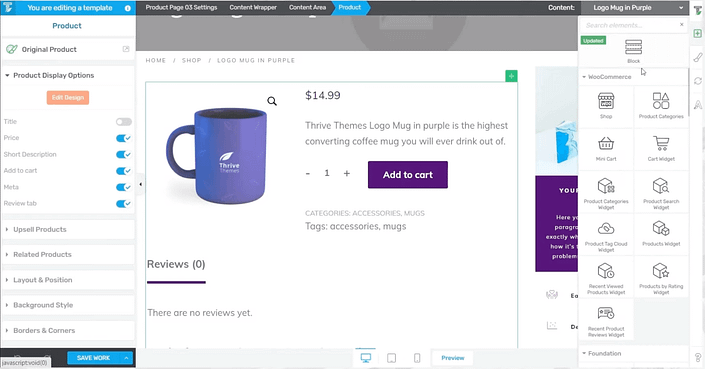Turn off Add to cart toggle
The width and height of the screenshot is (705, 369).
click(123, 171)
